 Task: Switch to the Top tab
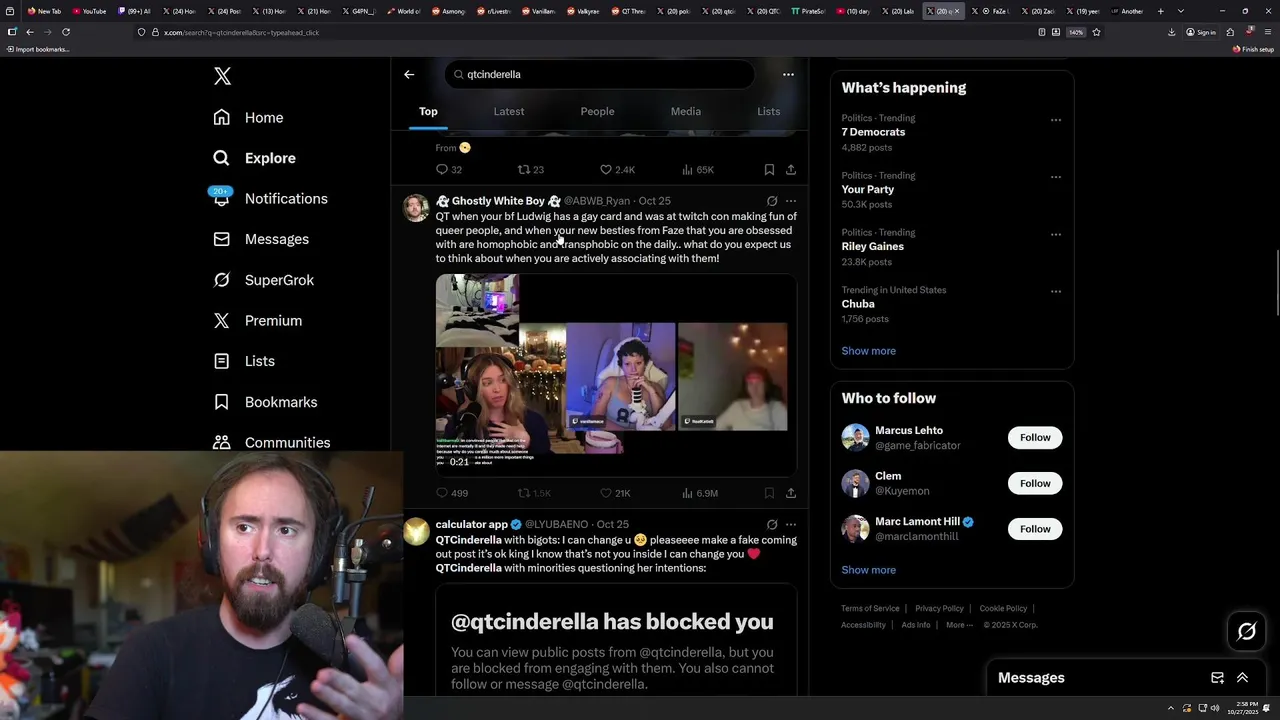428,111
